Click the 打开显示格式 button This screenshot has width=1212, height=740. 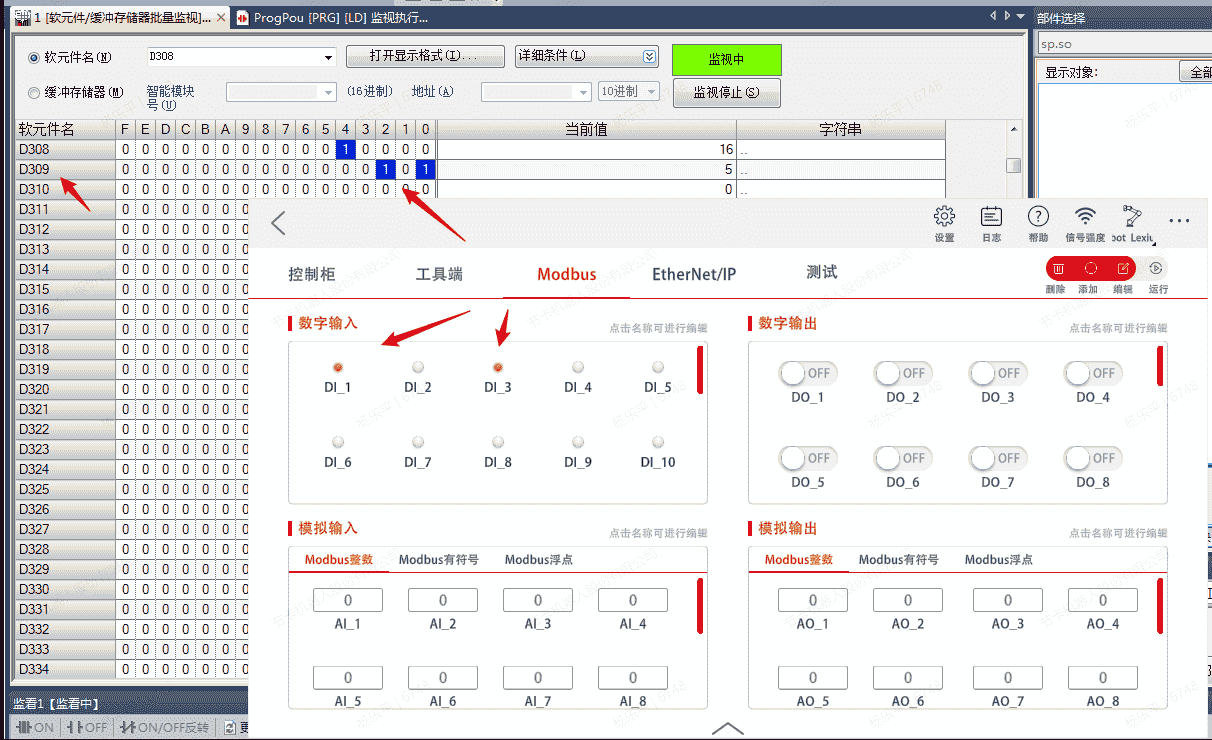[423, 56]
